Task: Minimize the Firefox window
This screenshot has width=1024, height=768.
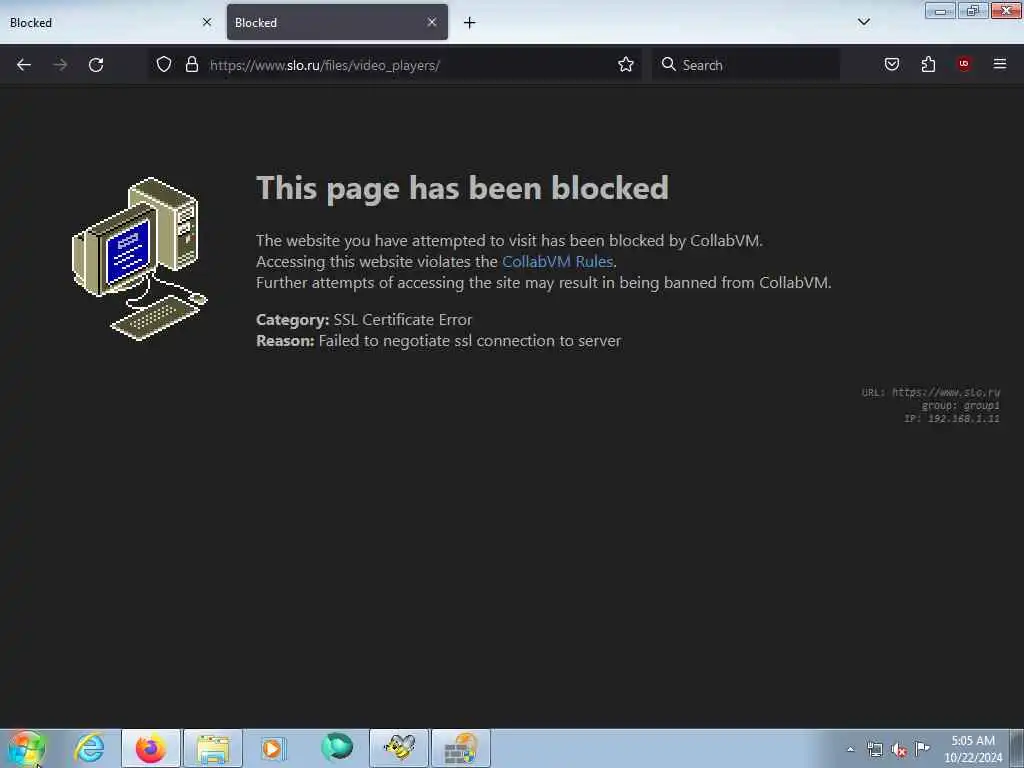Action: (x=940, y=11)
